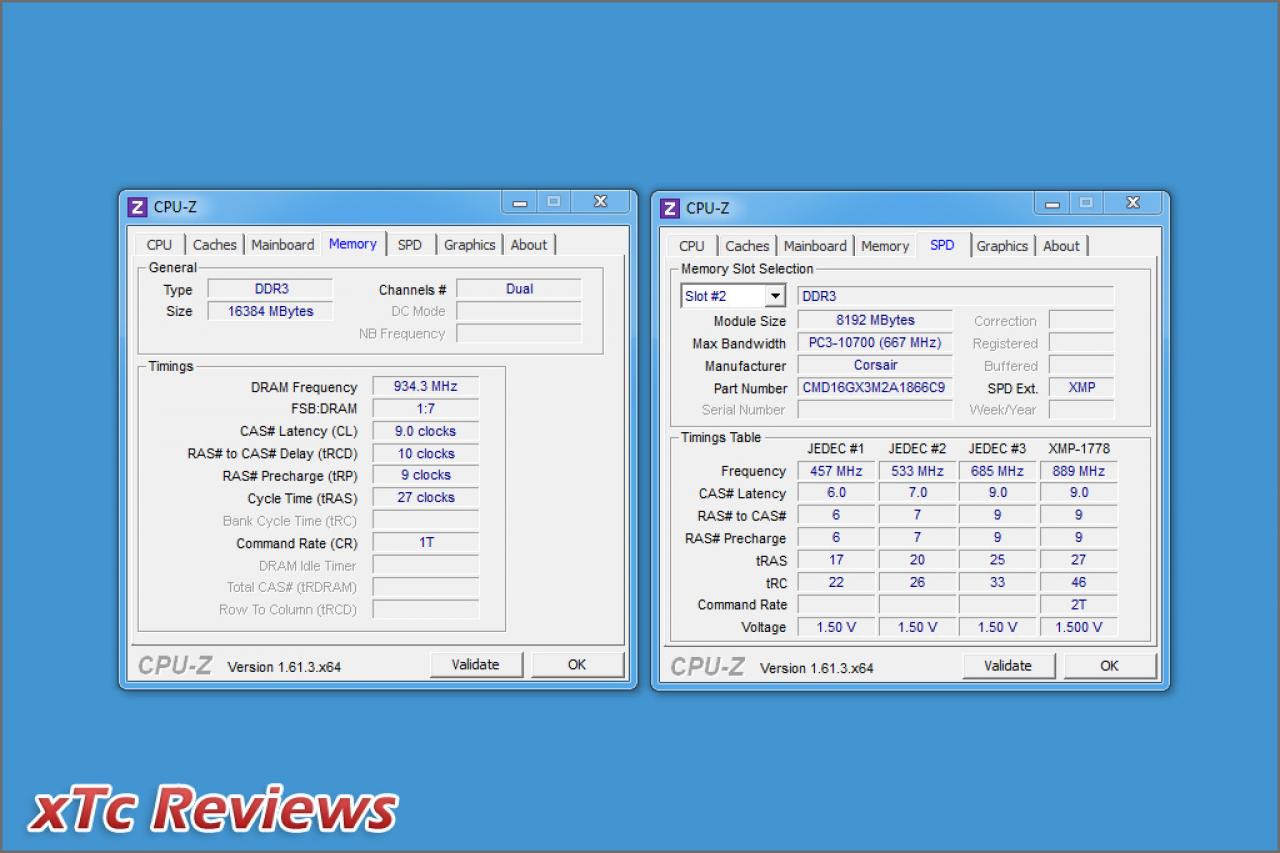
Task: Click the CPU-Z icon in left window title
Action: click(x=138, y=208)
